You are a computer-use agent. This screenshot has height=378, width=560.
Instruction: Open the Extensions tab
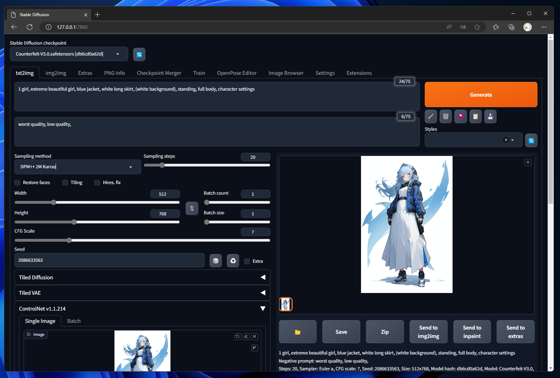pos(359,73)
